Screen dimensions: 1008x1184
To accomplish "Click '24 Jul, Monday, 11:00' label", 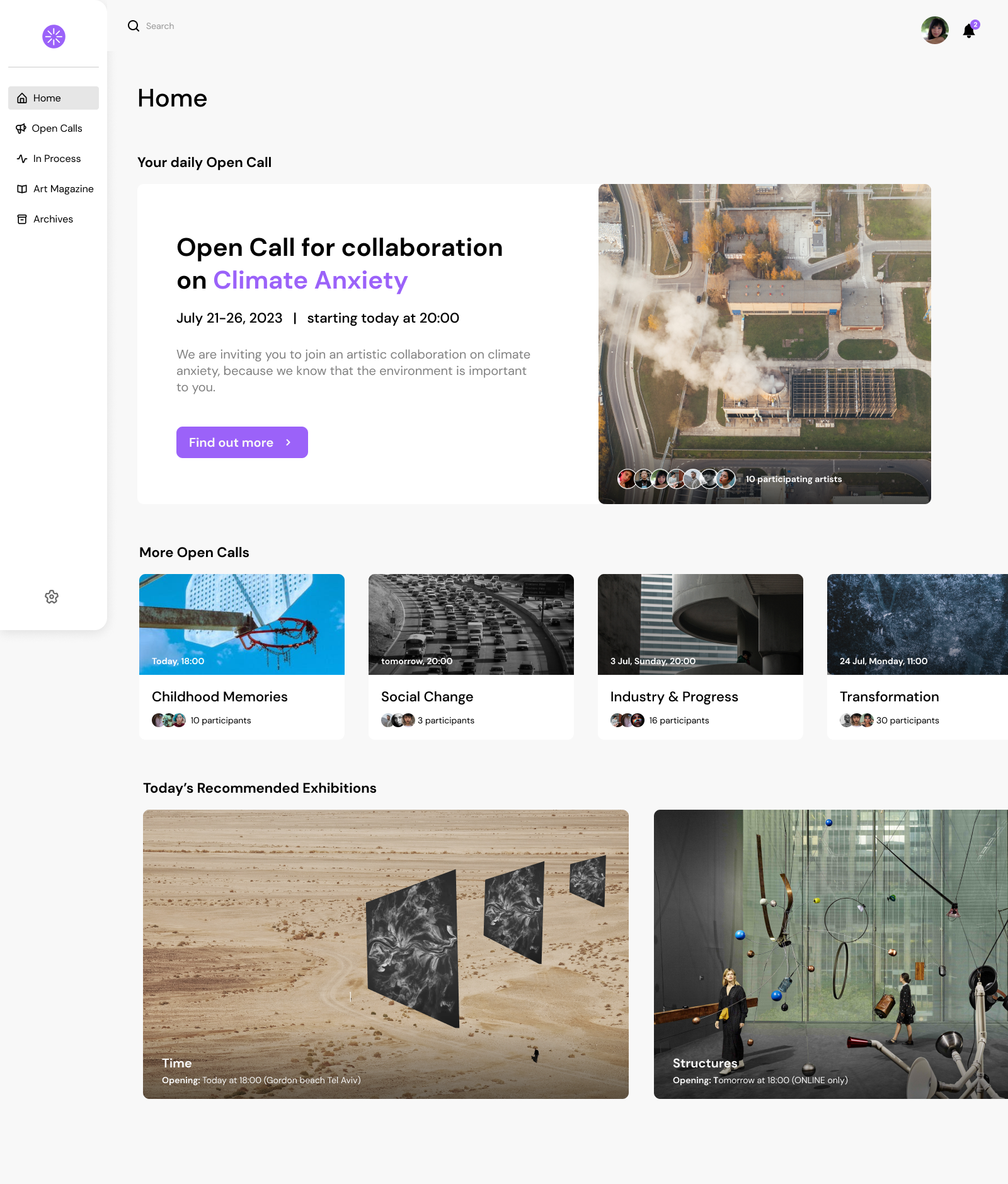I will [x=883, y=661].
